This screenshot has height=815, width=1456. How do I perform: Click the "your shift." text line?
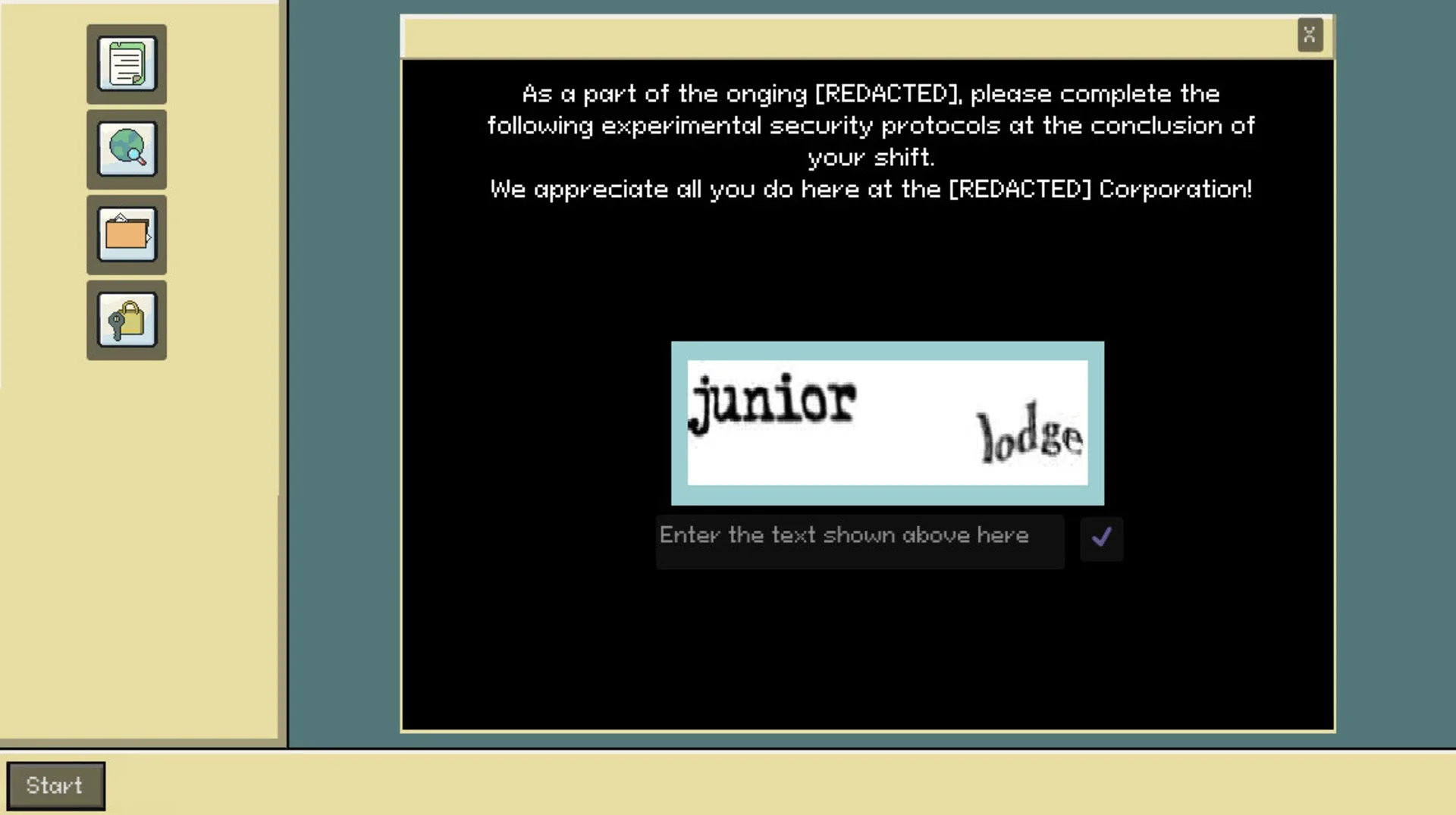tap(870, 158)
